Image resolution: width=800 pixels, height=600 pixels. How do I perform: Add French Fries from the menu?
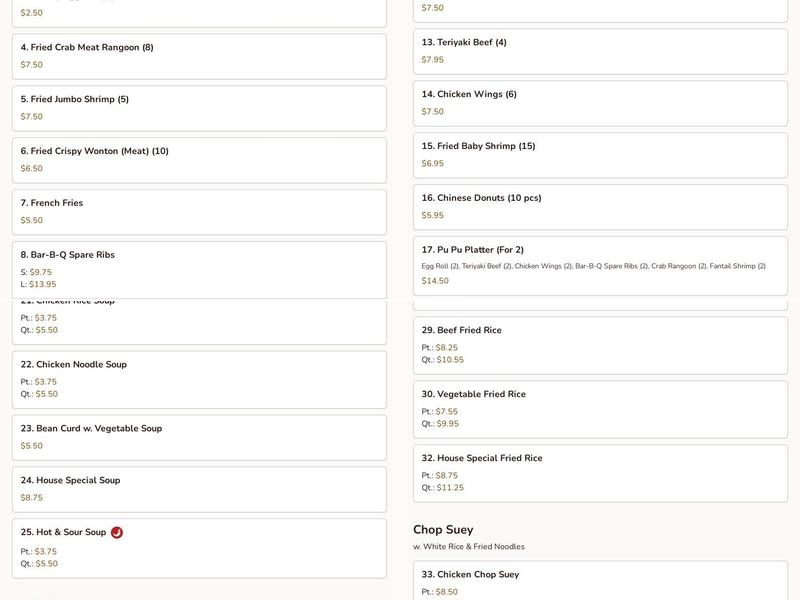coord(199,212)
